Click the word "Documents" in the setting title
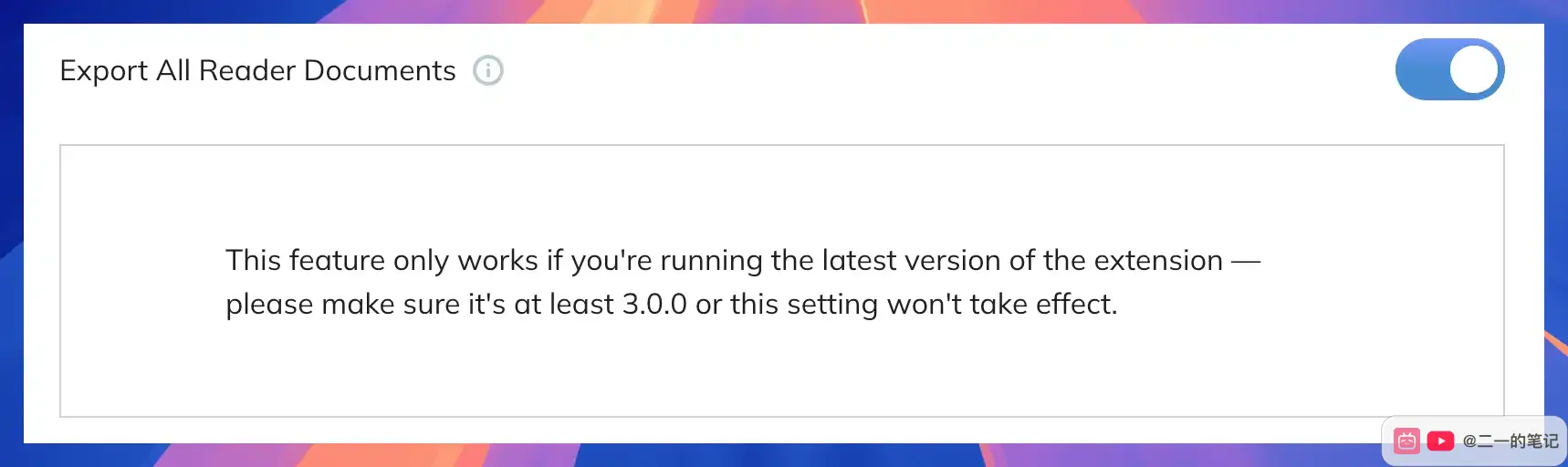1568x467 pixels. [x=380, y=70]
